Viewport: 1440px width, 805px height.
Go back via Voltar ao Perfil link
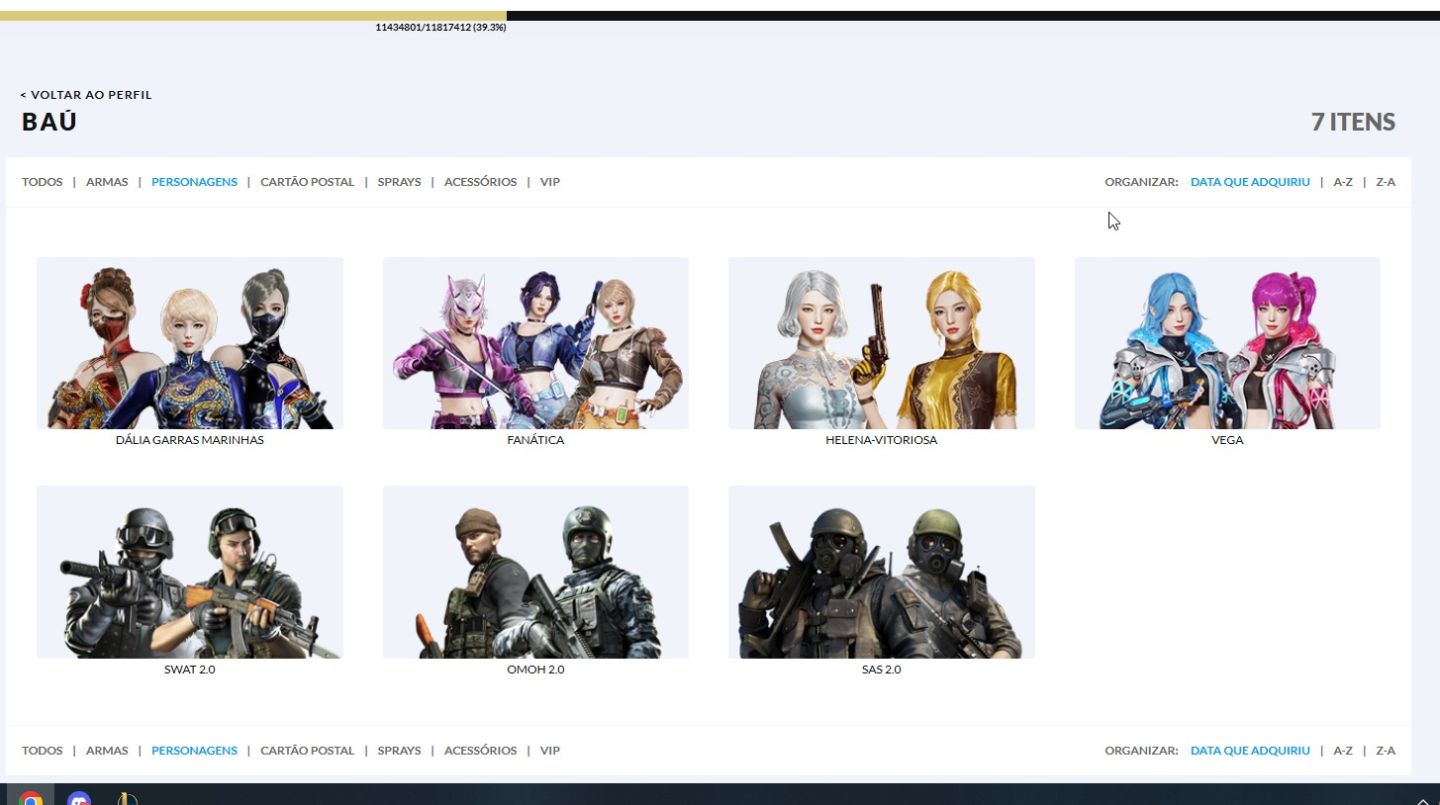pyautogui.click(x=86, y=95)
